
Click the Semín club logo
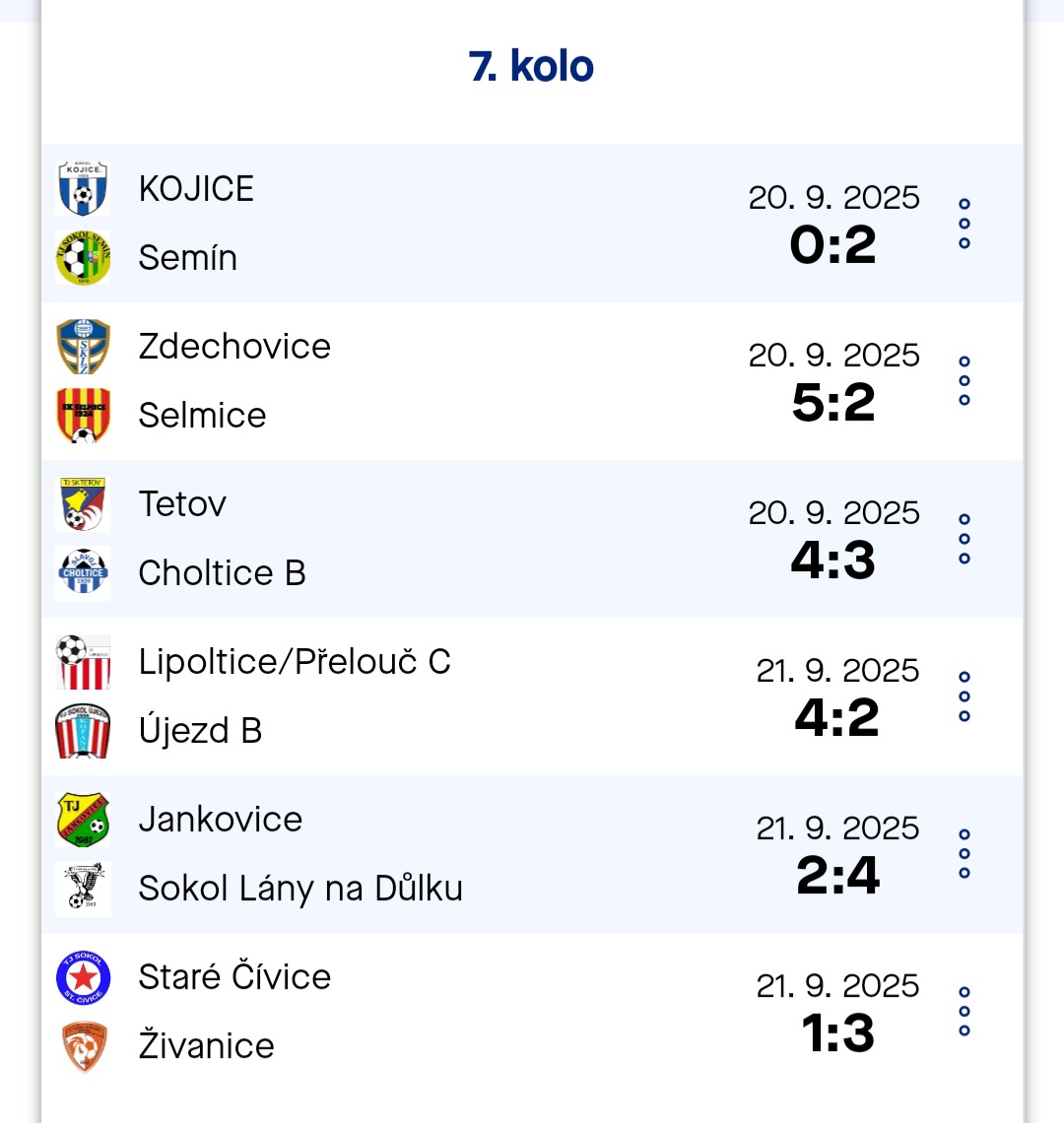pos(83,258)
